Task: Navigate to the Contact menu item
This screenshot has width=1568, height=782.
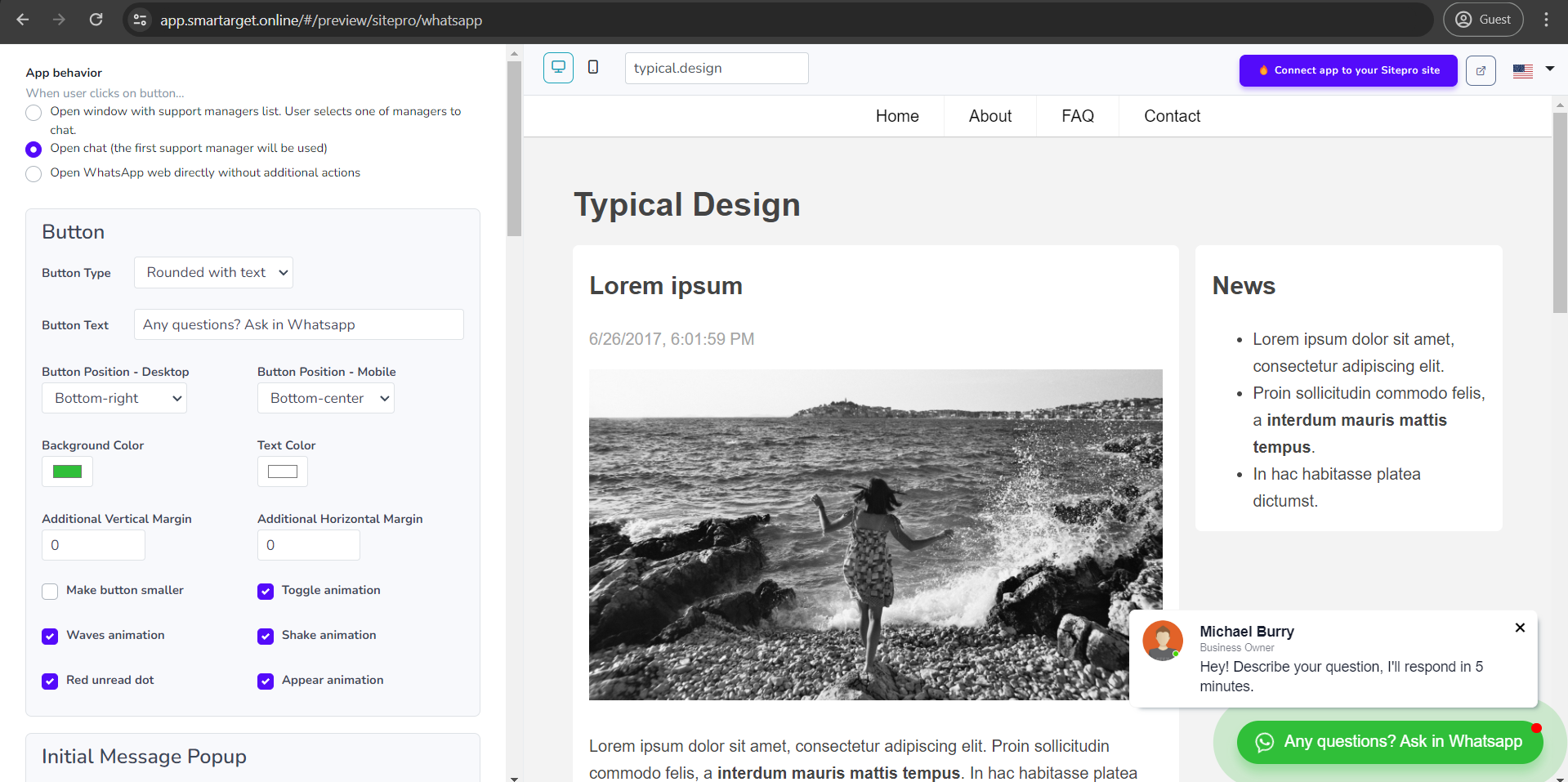Action: click(1172, 116)
